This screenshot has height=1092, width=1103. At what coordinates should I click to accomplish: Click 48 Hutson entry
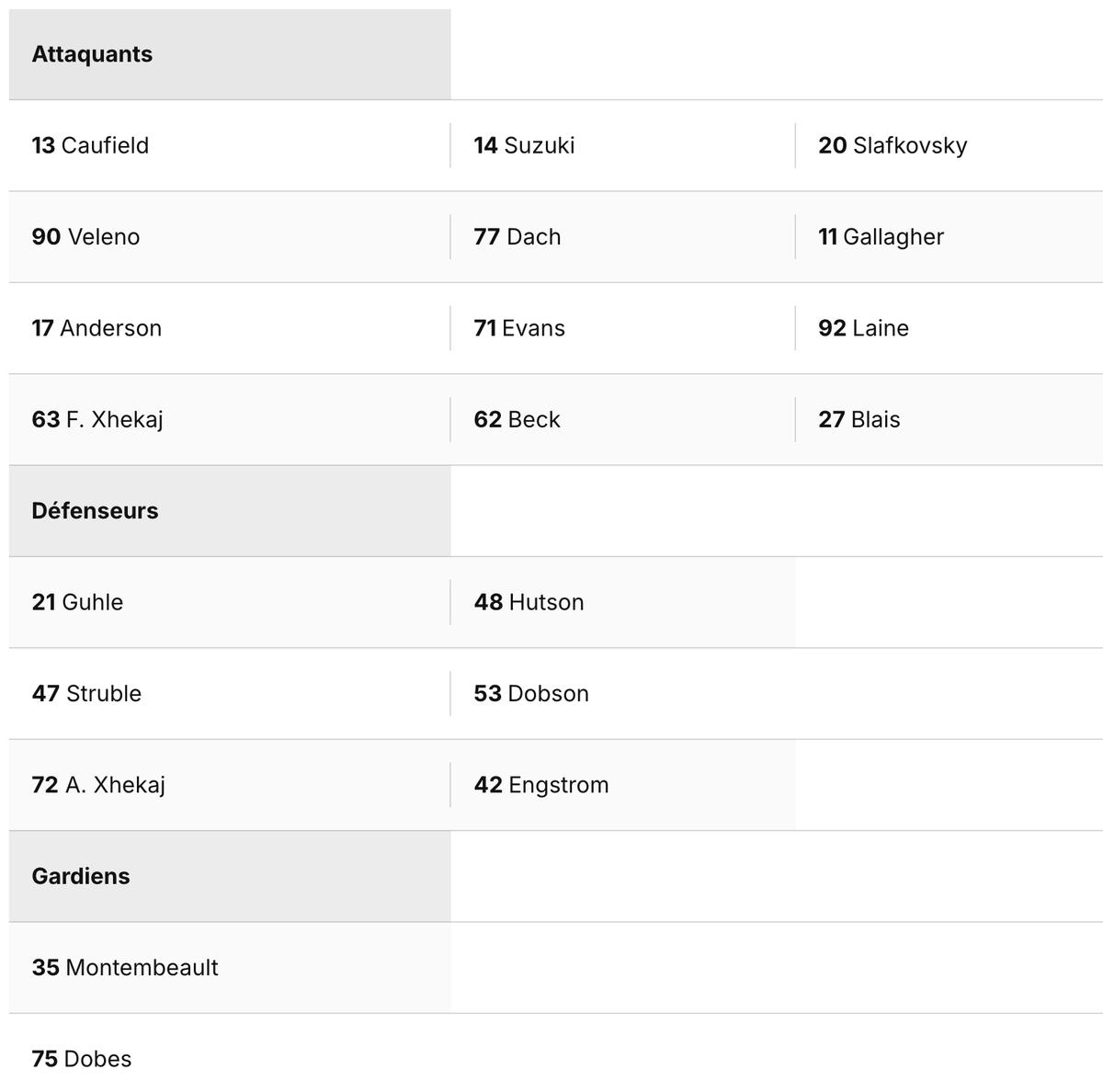[529, 602]
